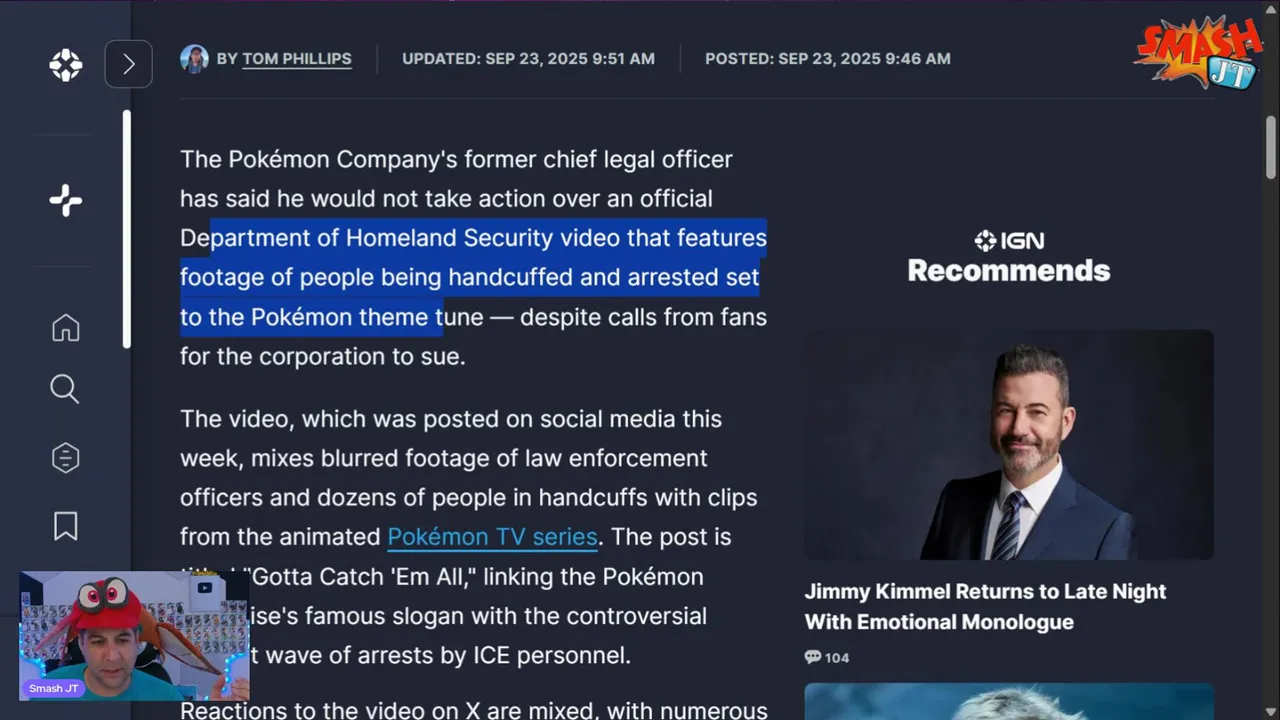Follow the Pokémon TV series link
The width and height of the screenshot is (1280, 720).
point(492,537)
